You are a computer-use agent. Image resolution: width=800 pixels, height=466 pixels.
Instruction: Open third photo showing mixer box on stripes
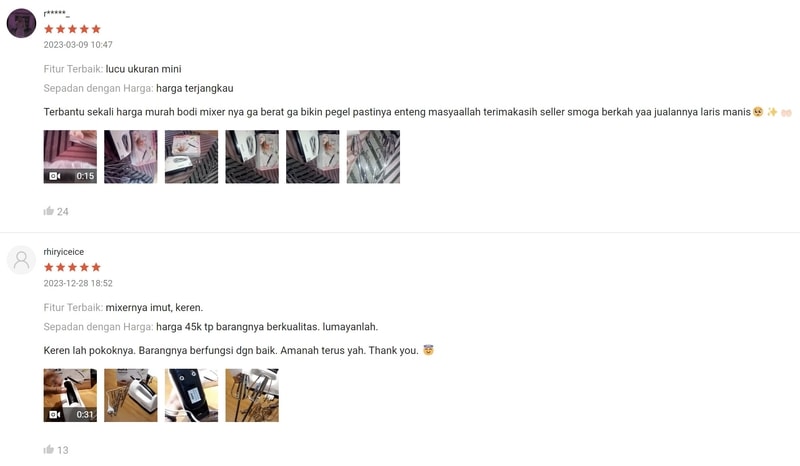[x=191, y=157]
